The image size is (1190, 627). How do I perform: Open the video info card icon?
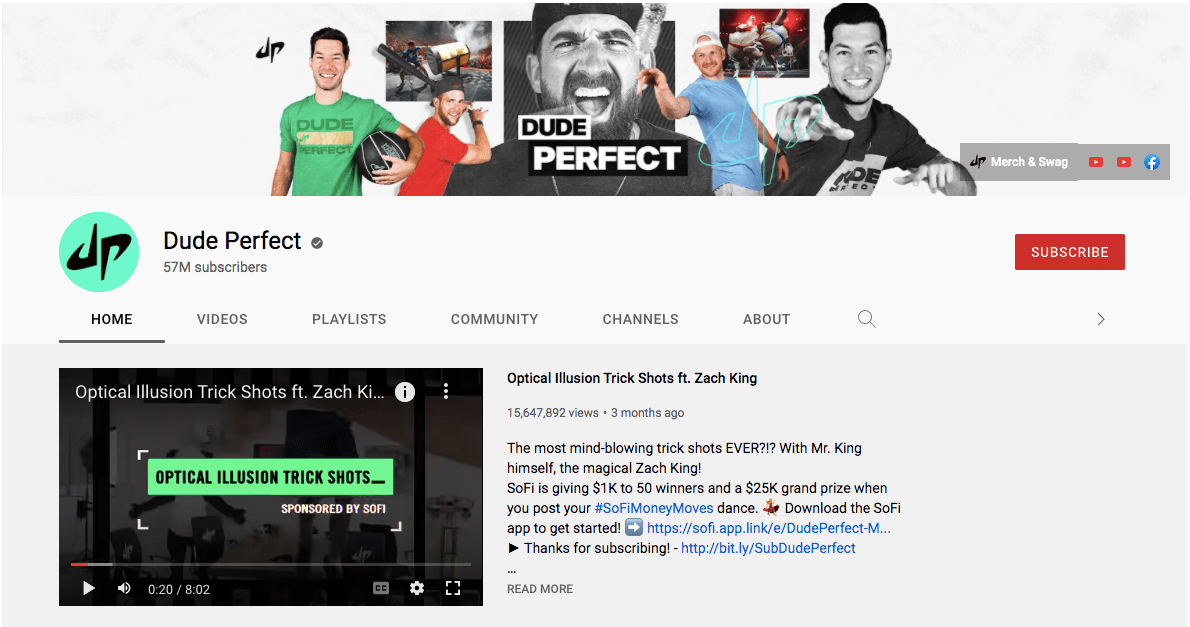tap(405, 392)
